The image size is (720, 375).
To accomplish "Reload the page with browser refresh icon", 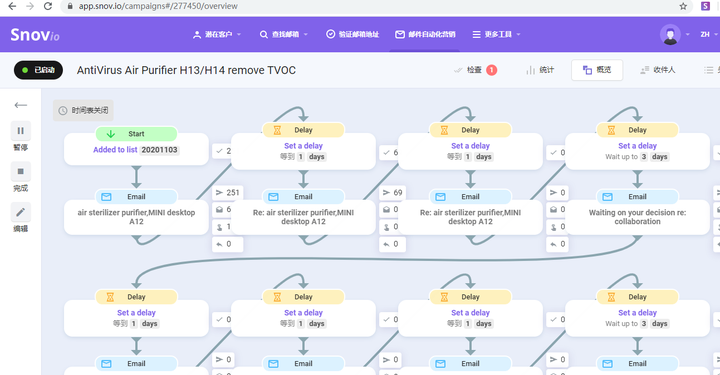I will (x=48, y=6).
